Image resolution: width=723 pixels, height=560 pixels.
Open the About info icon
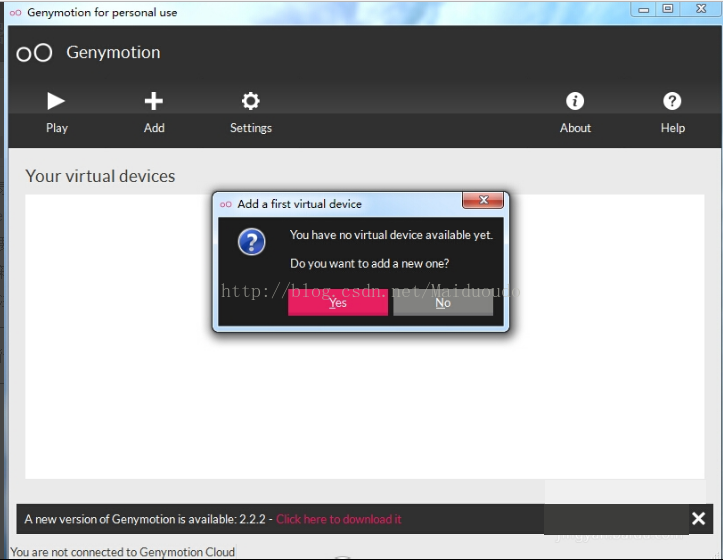pos(575,101)
